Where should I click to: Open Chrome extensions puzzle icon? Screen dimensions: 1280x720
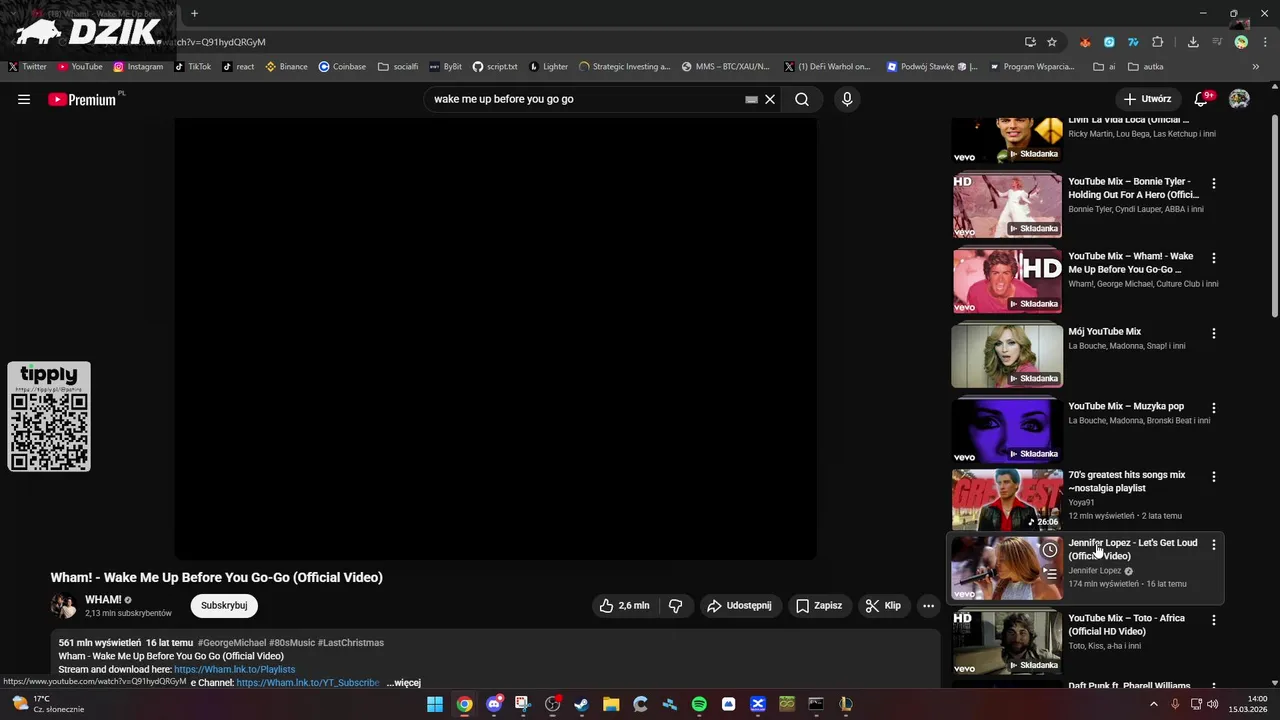[x=1158, y=42]
